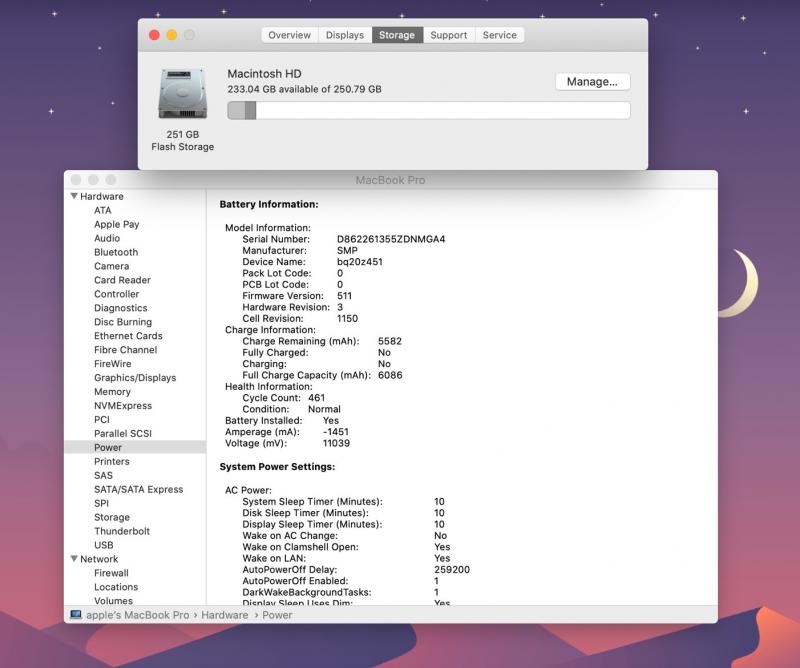Click the System Power Settings heading
This screenshot has height=668, width=800.
click(277, 466)
